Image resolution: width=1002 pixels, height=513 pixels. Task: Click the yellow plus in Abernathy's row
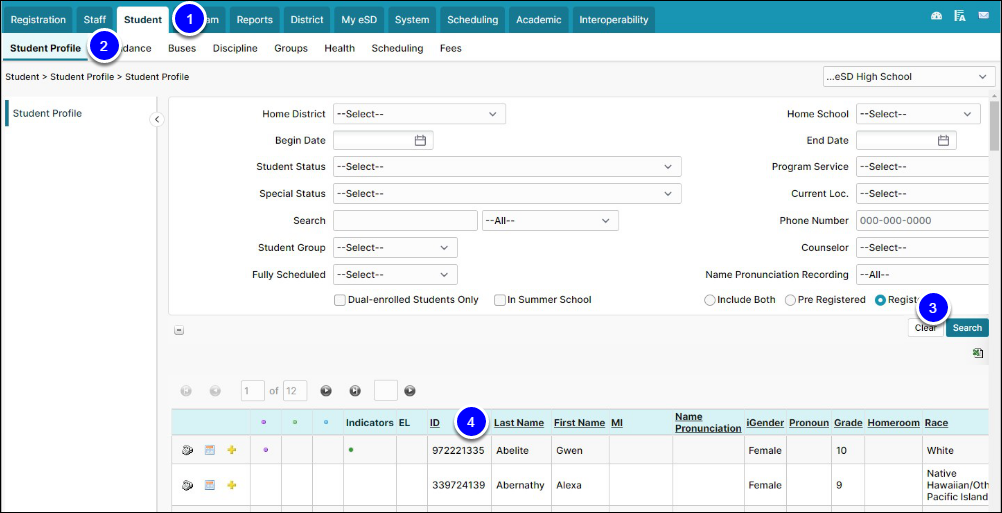(231, 485)
